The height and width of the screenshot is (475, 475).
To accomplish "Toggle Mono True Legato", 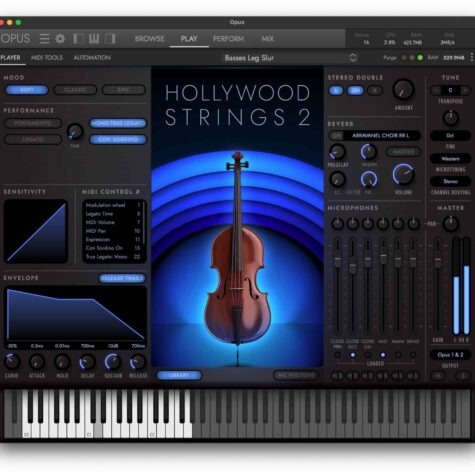I will point(118,123).
